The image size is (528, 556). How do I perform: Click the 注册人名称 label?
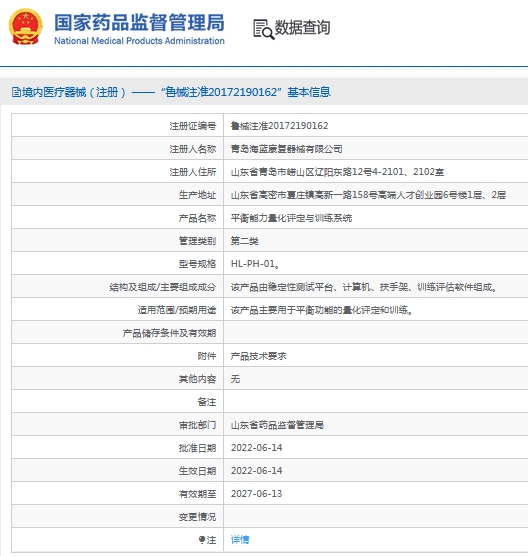[x=193, y=149]
